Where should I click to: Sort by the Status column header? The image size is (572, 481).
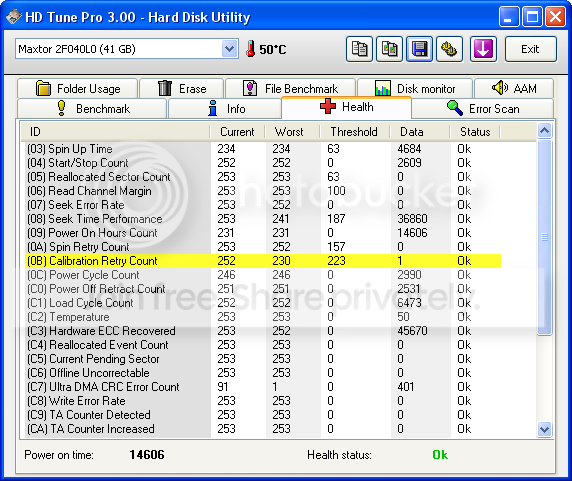pos(475,132)
